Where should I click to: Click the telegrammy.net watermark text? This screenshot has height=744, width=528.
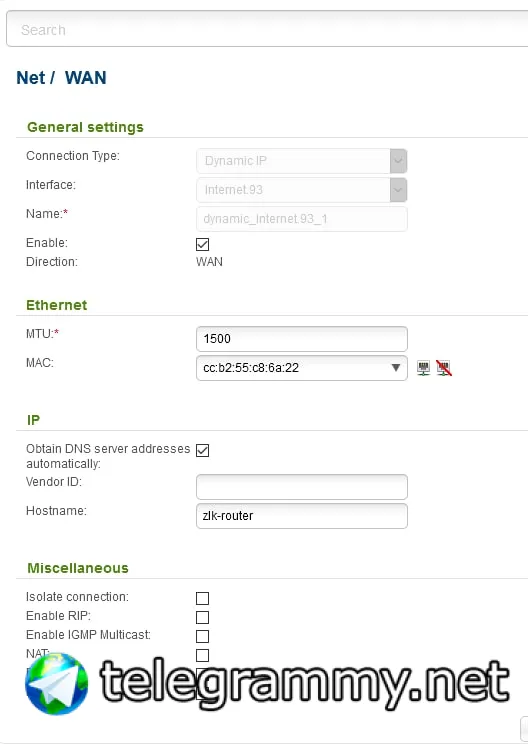click(x=305, y=684)
